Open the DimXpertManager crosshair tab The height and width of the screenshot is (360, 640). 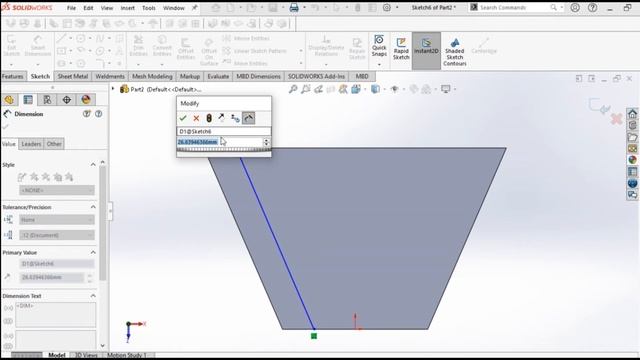tap(67, 100)
